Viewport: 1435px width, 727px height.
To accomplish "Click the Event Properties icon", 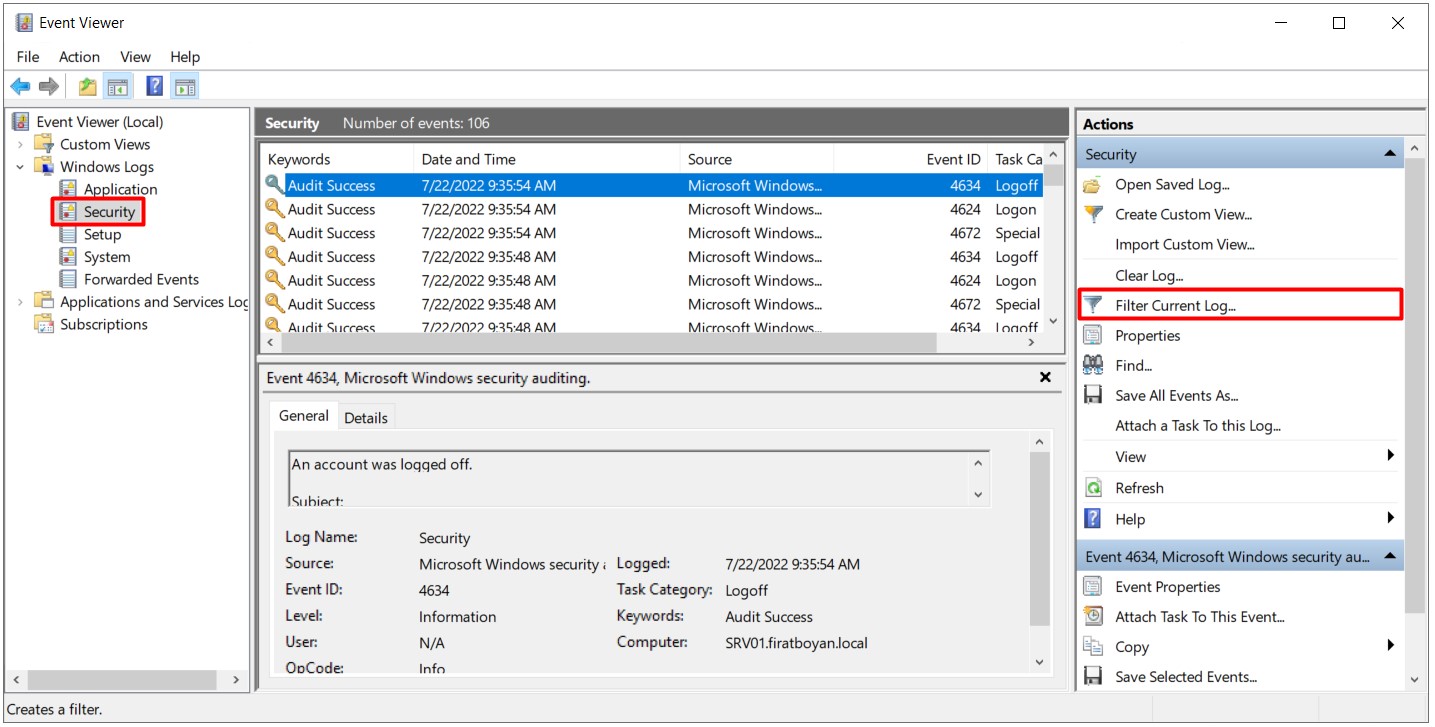I will [x=1093, y=587].
